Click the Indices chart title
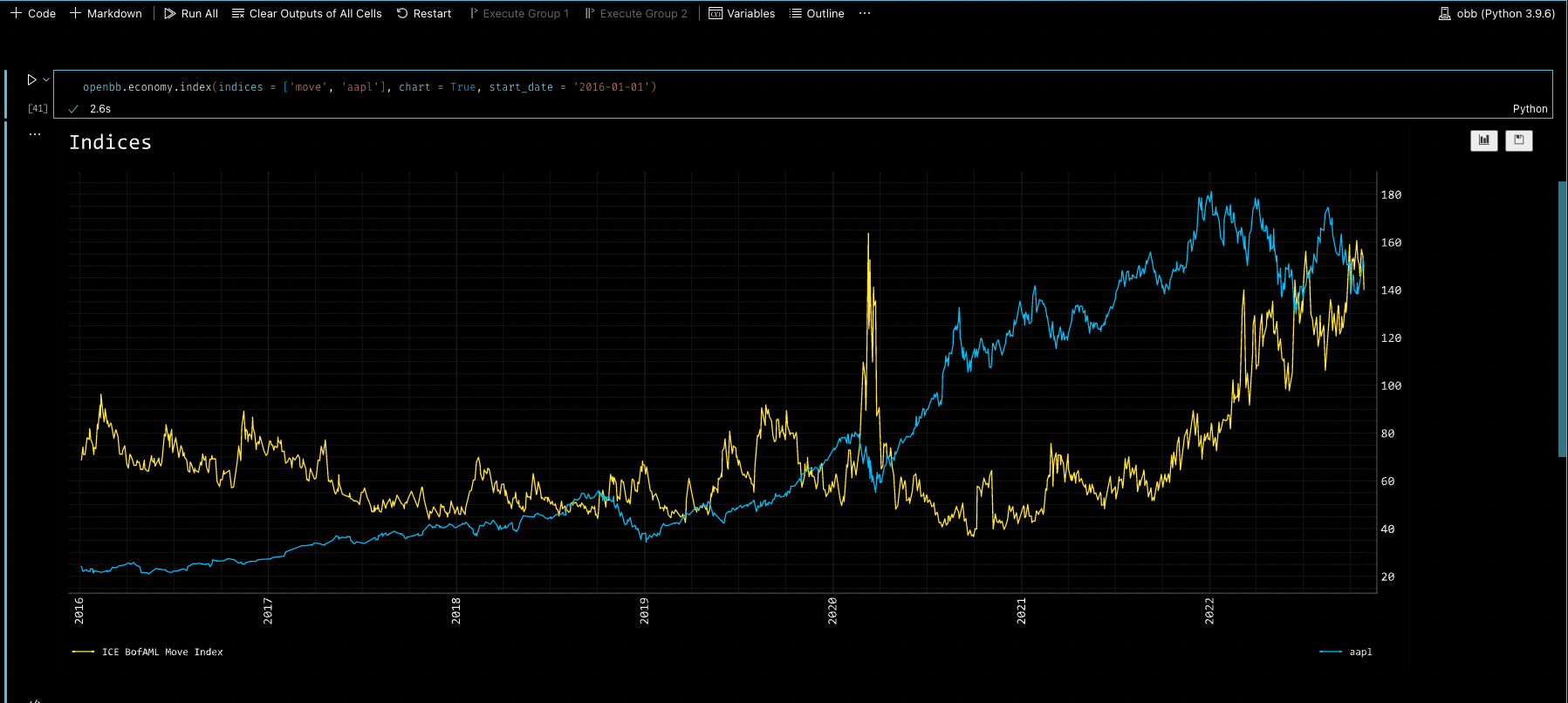This screenshot has height=703, width=1568. 110,142
